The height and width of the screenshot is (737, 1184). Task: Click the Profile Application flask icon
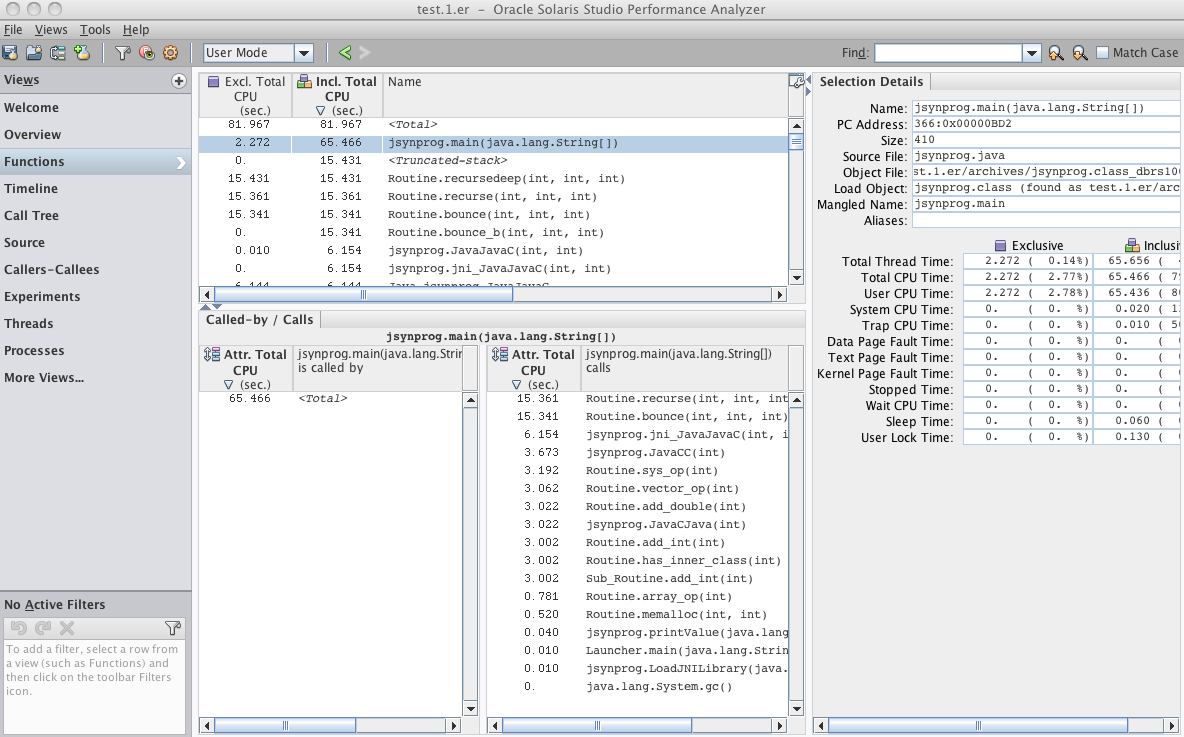82,52
